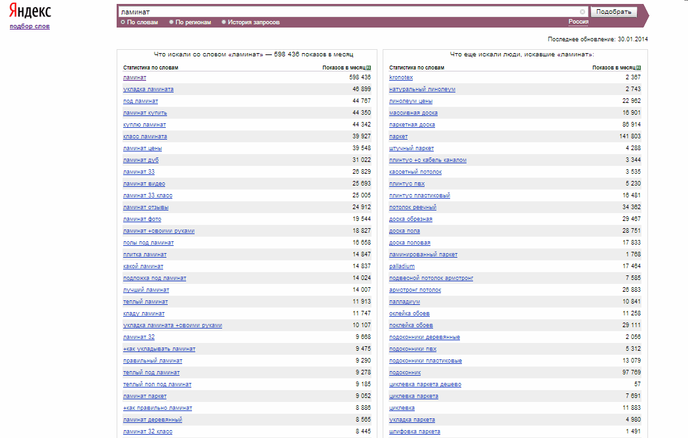Open the 'куплю ламинат' query link
Screen dimensions: 688x438
coord(144,125)
